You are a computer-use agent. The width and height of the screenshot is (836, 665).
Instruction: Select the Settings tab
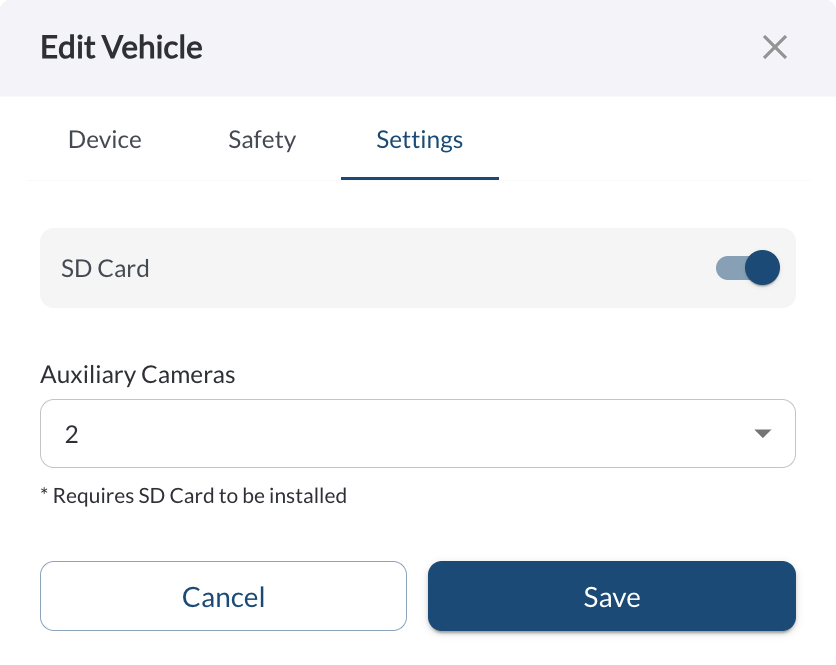point(419,140)
